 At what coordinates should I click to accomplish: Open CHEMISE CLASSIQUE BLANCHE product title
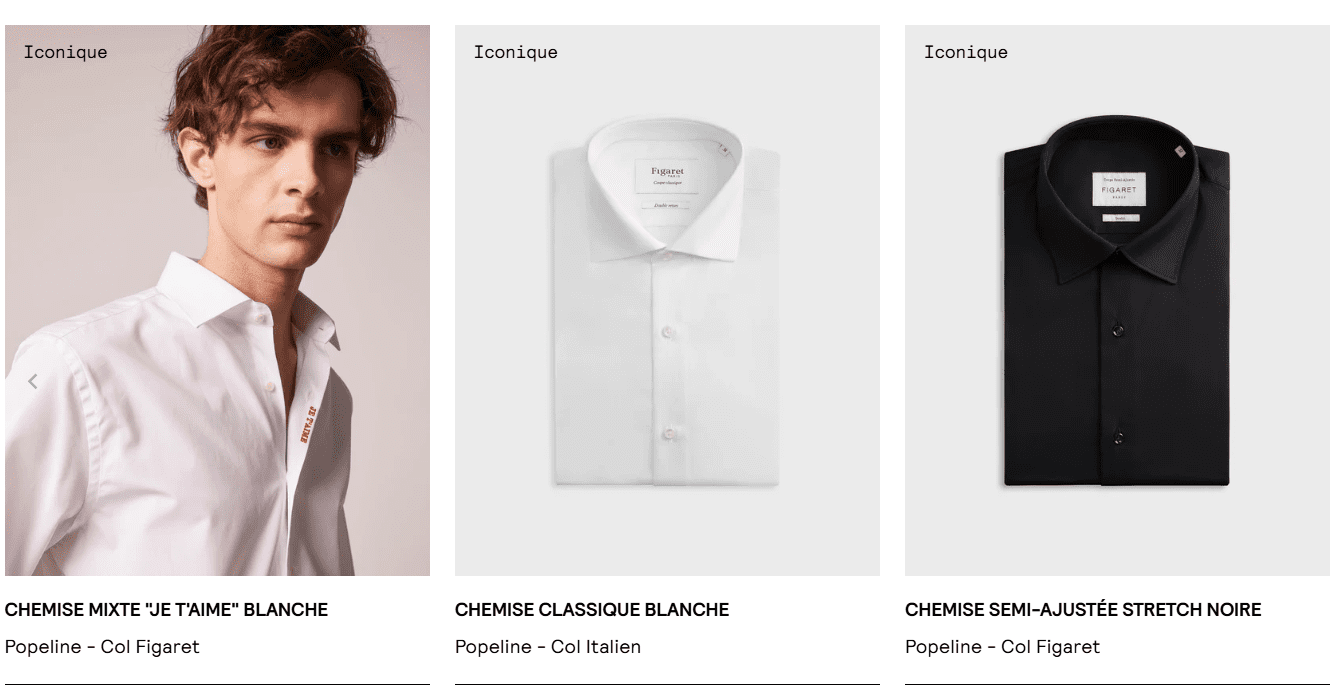pos(592,609)
